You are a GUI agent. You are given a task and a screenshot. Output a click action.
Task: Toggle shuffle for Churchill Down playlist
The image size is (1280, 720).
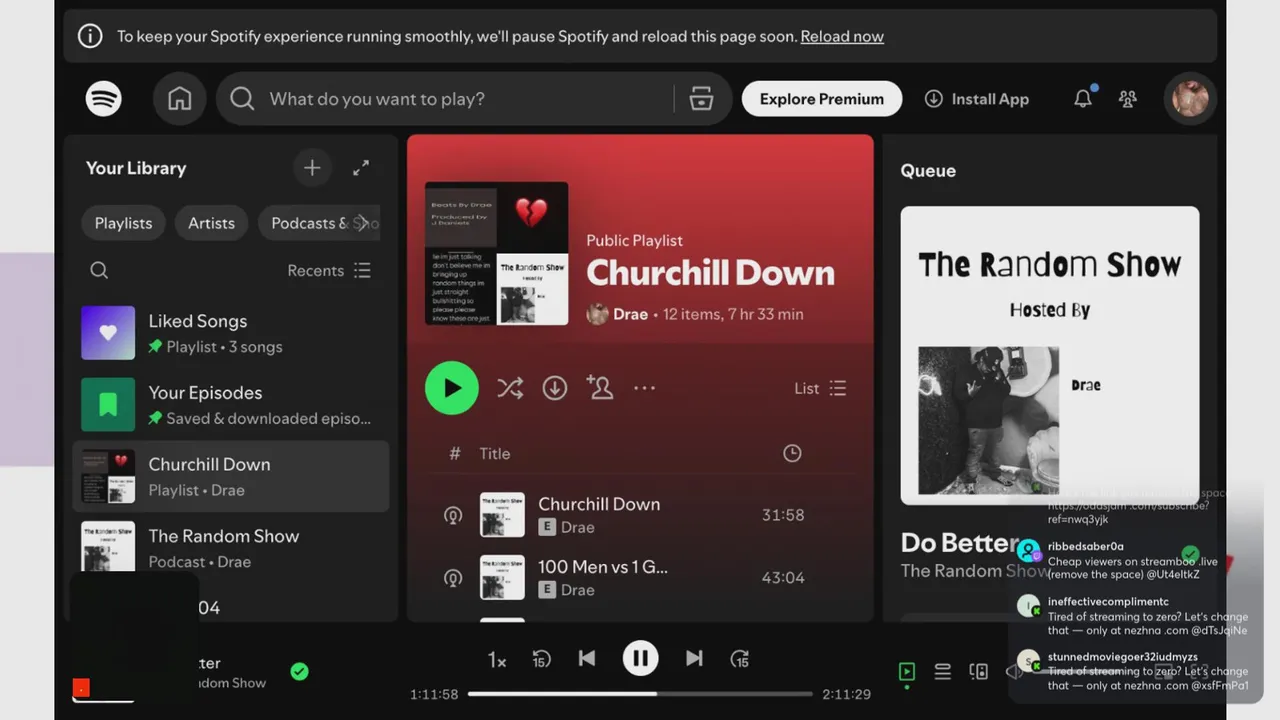point(510,388)
